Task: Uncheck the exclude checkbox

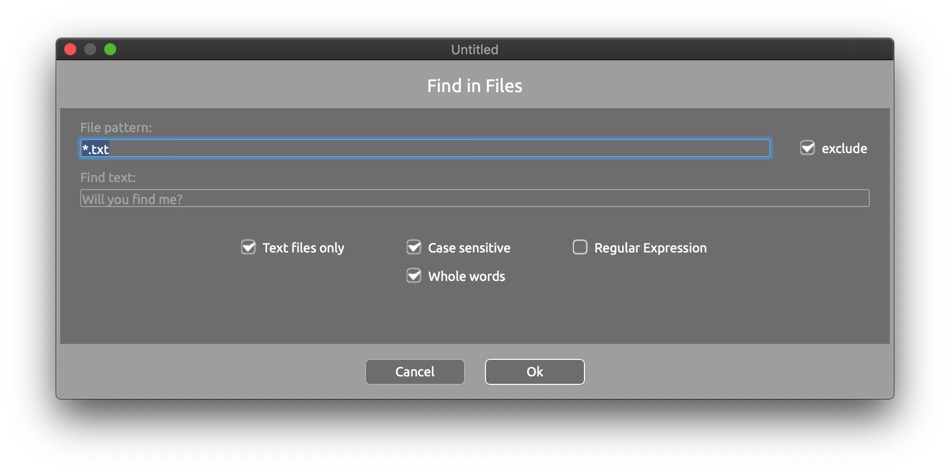Action: click(808, 148)
